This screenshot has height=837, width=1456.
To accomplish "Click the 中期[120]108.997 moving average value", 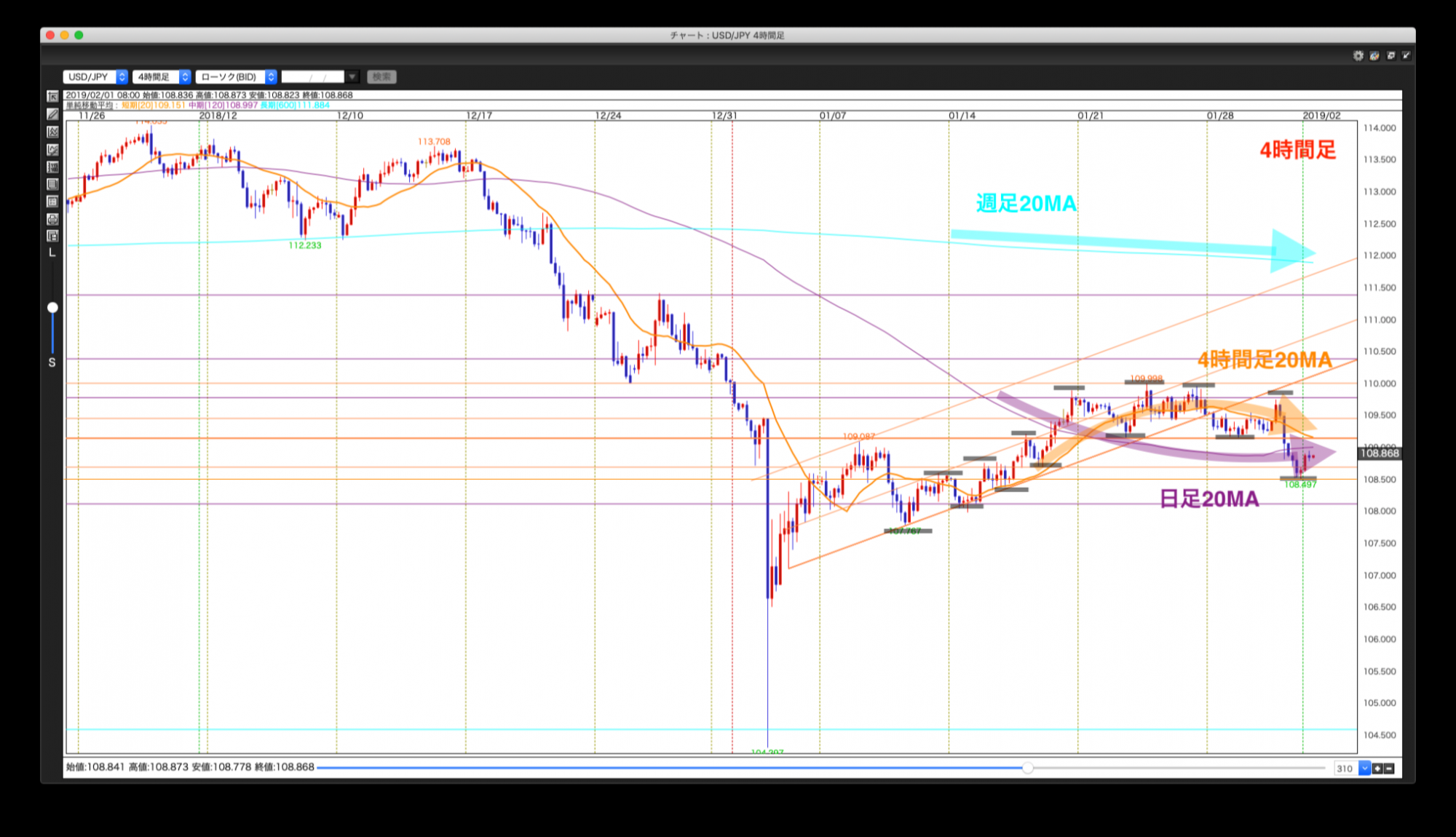I will click(223, 106).
